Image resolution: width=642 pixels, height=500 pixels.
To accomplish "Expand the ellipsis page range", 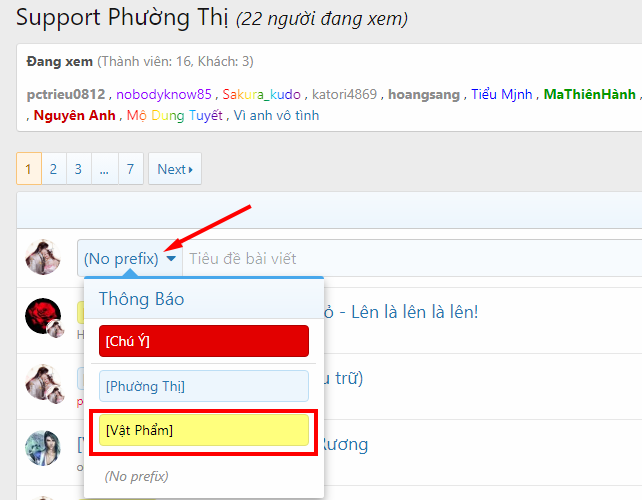I will coord(104,169).
